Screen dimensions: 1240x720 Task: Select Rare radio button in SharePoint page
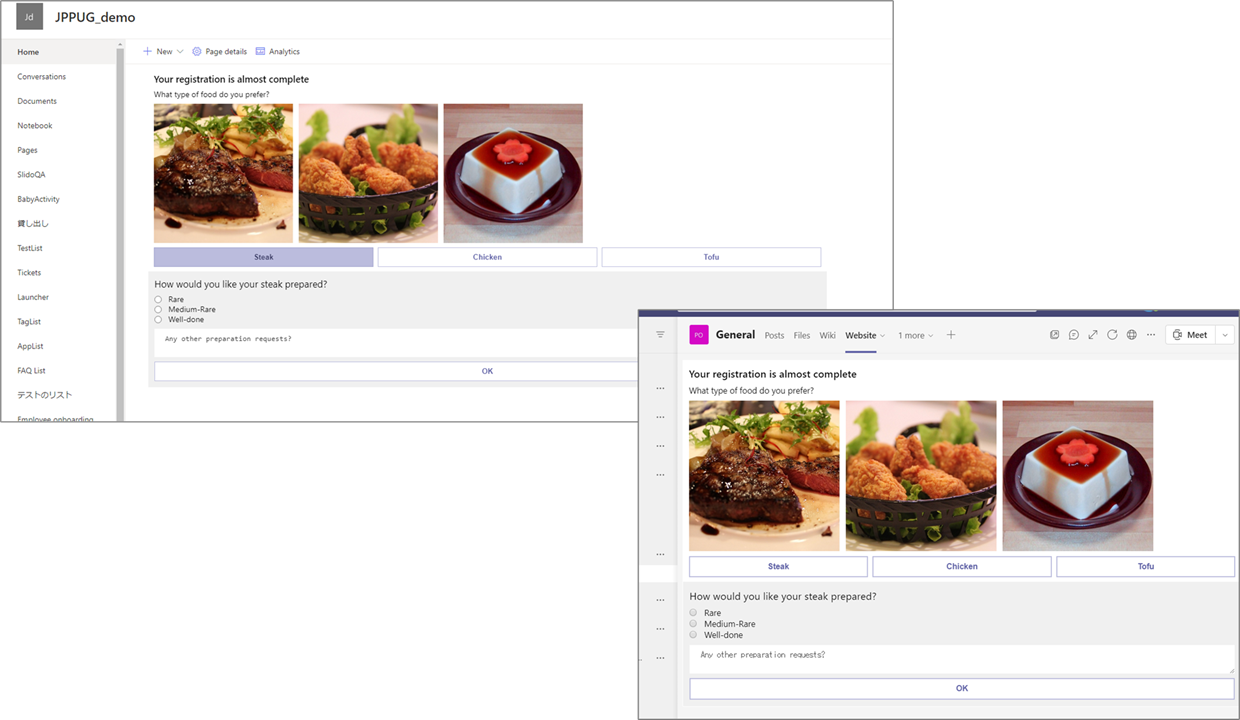point(158,300)
